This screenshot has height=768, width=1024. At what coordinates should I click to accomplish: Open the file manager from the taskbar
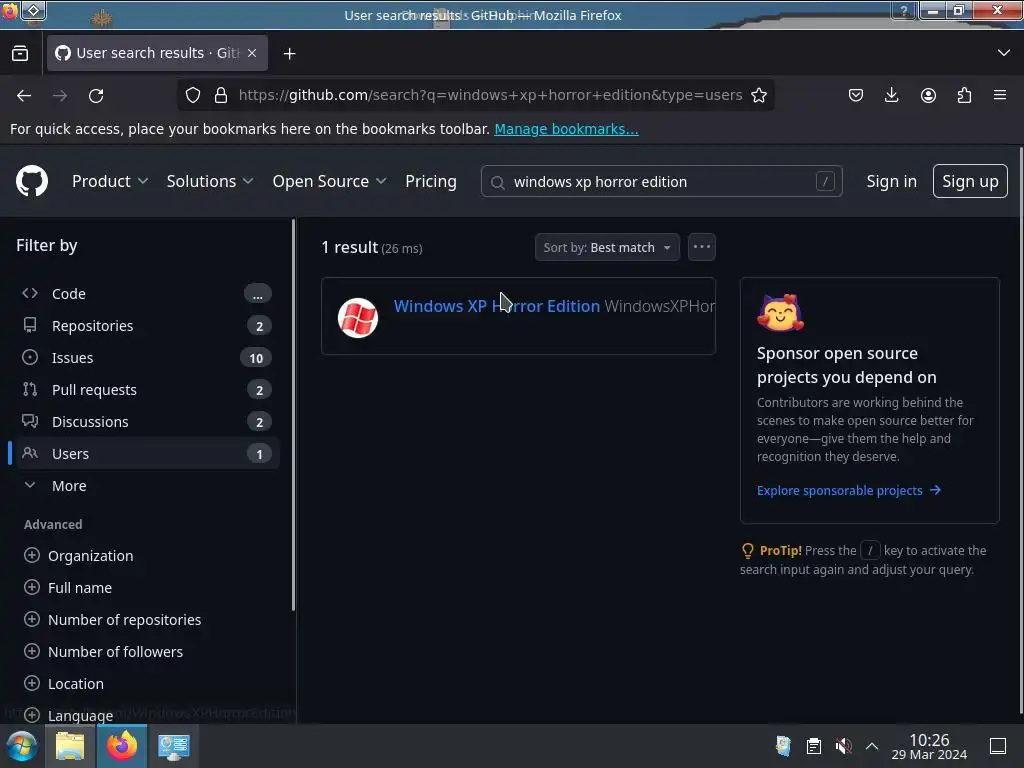(70, 746)
